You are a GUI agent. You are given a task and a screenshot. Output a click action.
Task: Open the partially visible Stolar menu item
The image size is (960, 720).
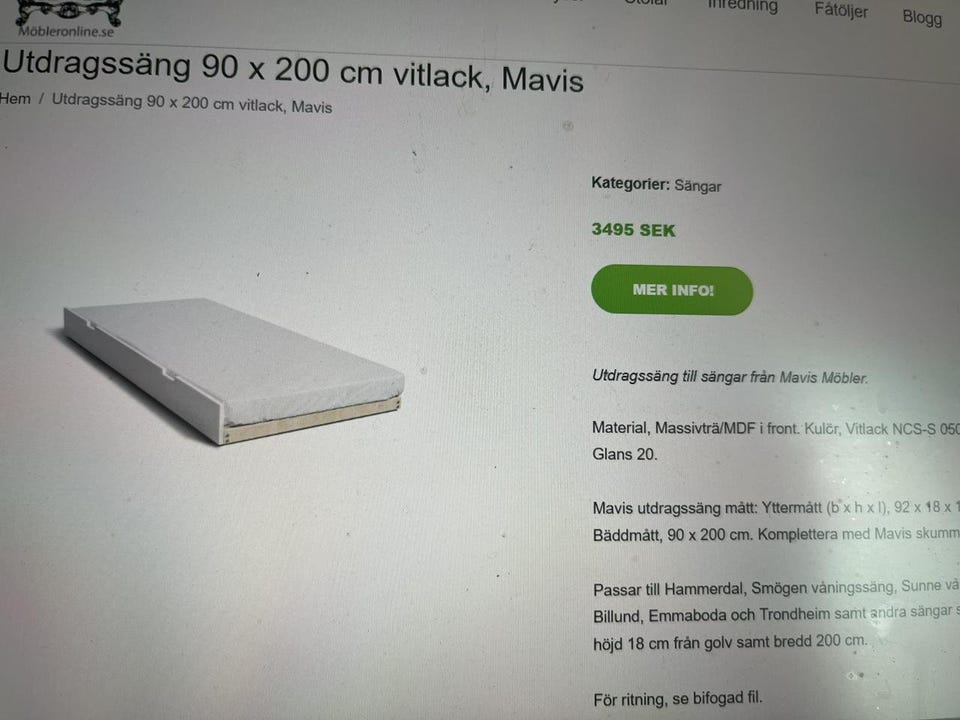coord(647,2)
